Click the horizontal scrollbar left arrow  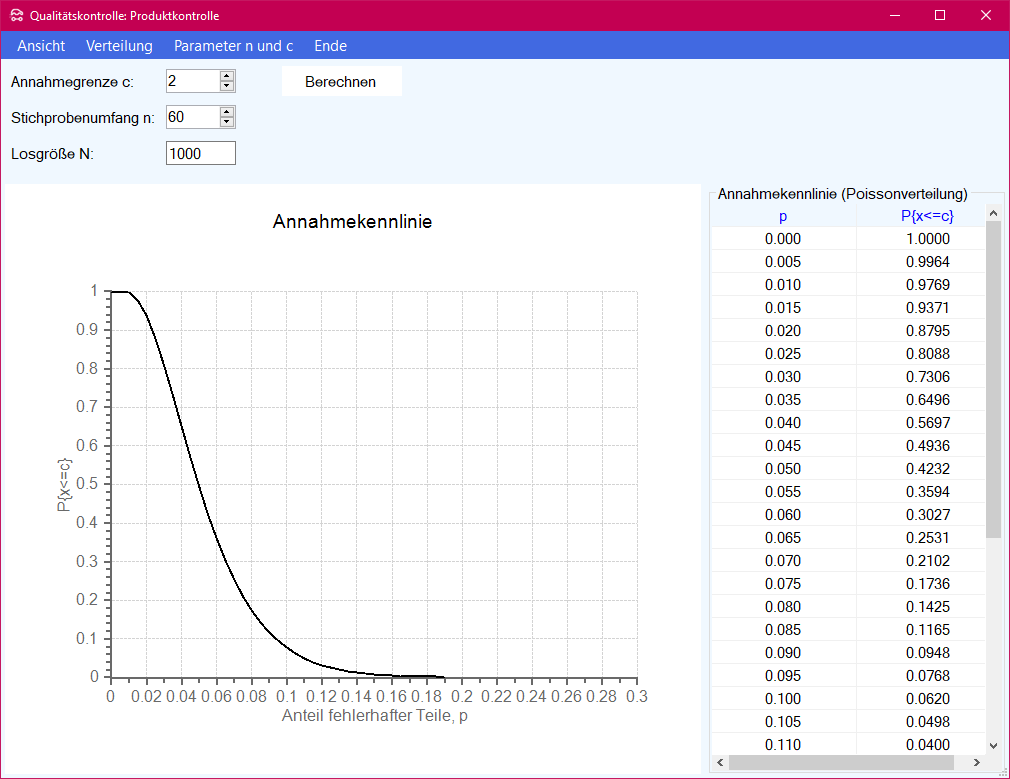[x=720, y=763]
